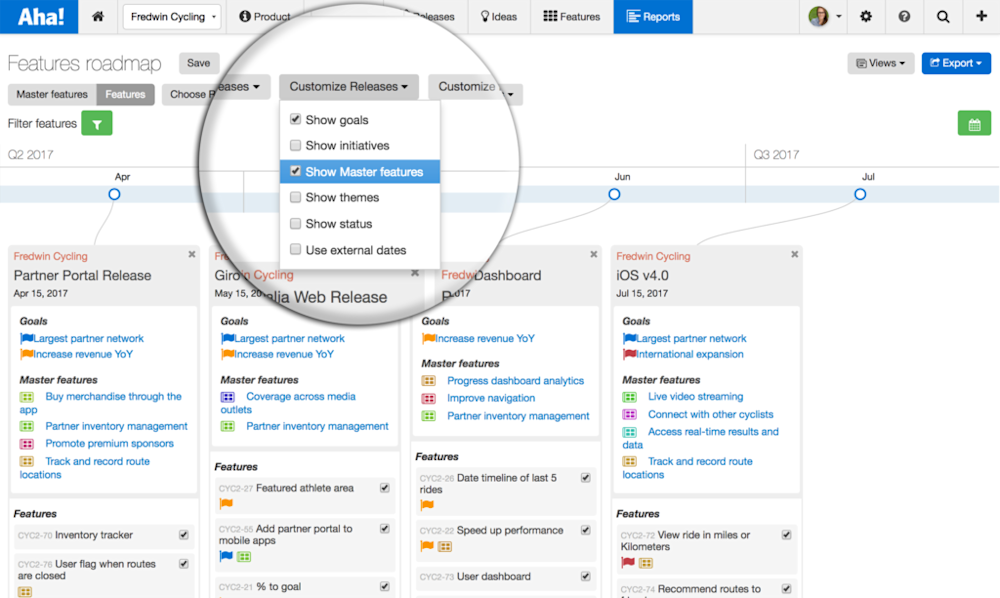This screenshot has height=598, width=1000.
Task: Expand the Fredwin Cycling product selector
Action: (x=170, y=17)
